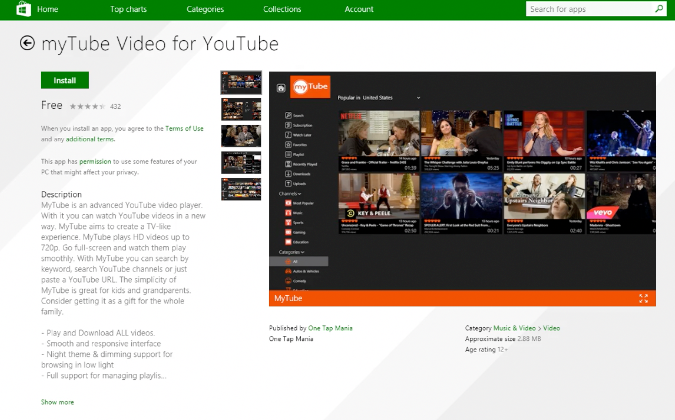Select the fourth screenshot thumbnail
This screenshot has height=420, width=675.
coord(241,163)
